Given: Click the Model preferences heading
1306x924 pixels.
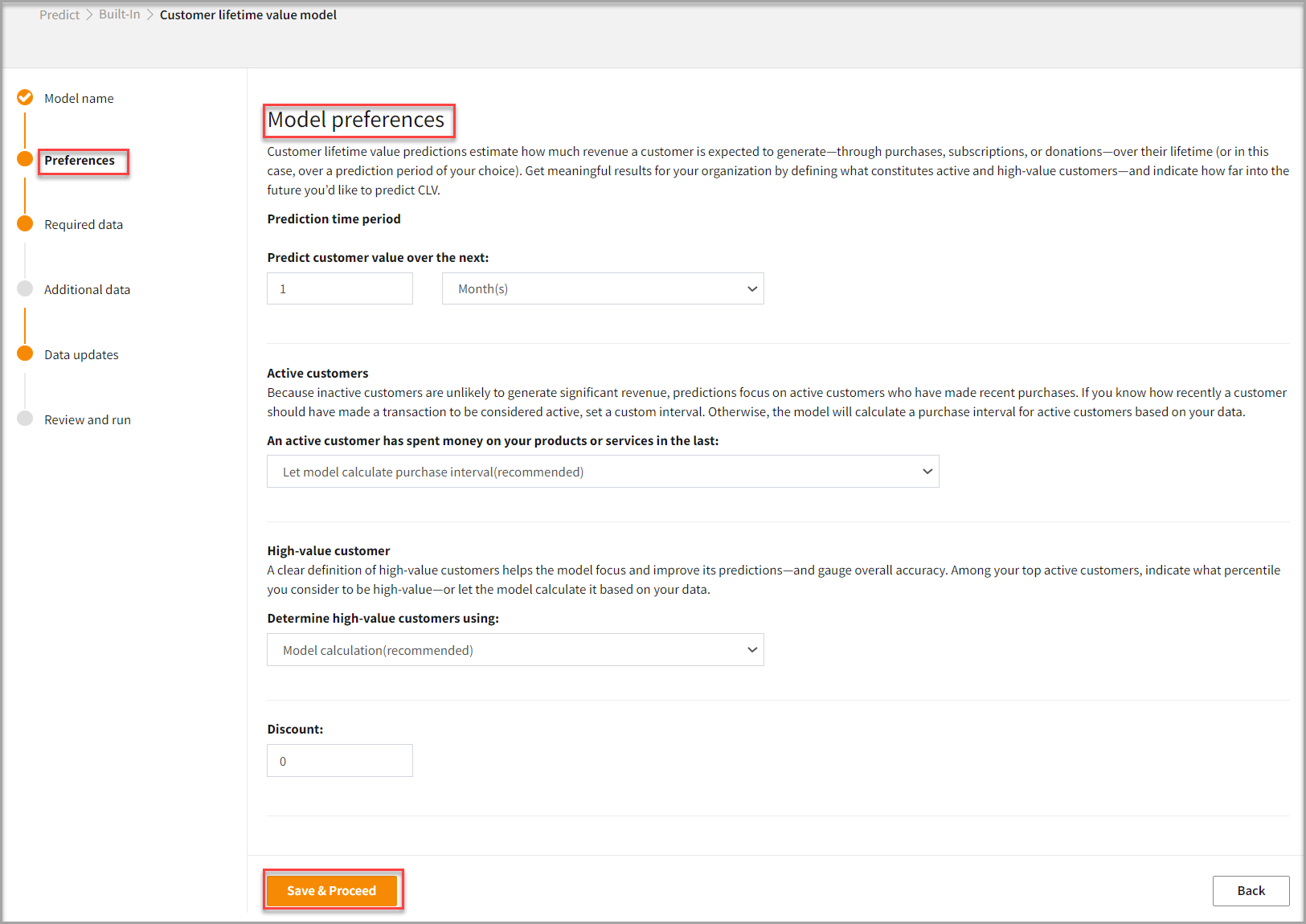Looking at the screenshot, I should (x=356, y=120).
